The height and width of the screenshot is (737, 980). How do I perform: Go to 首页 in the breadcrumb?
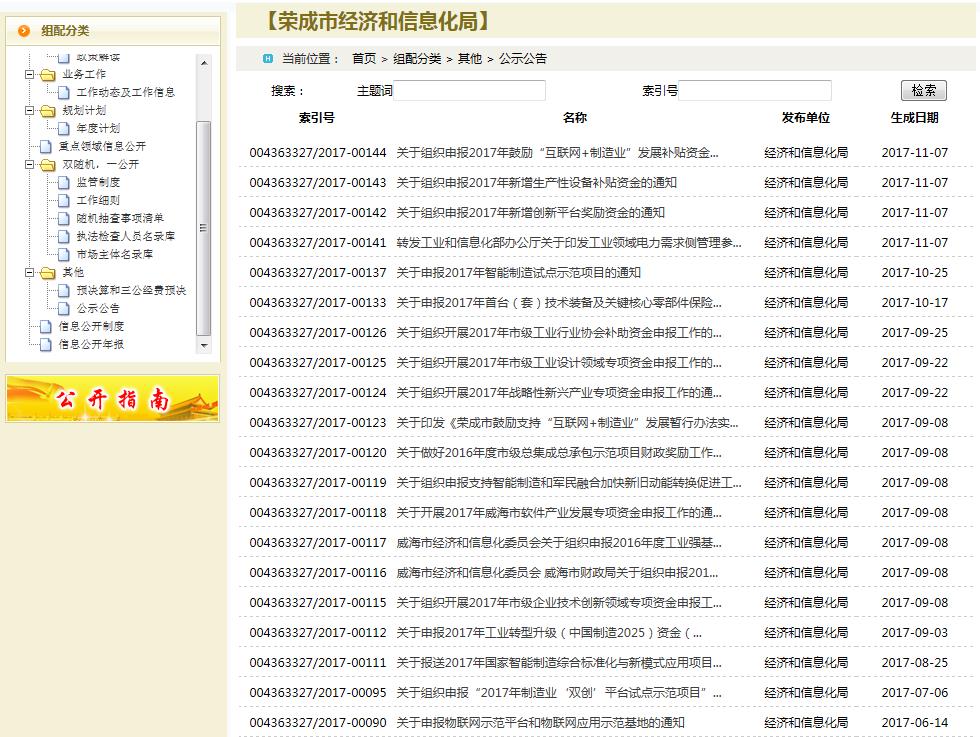click(x=364, y=59)
